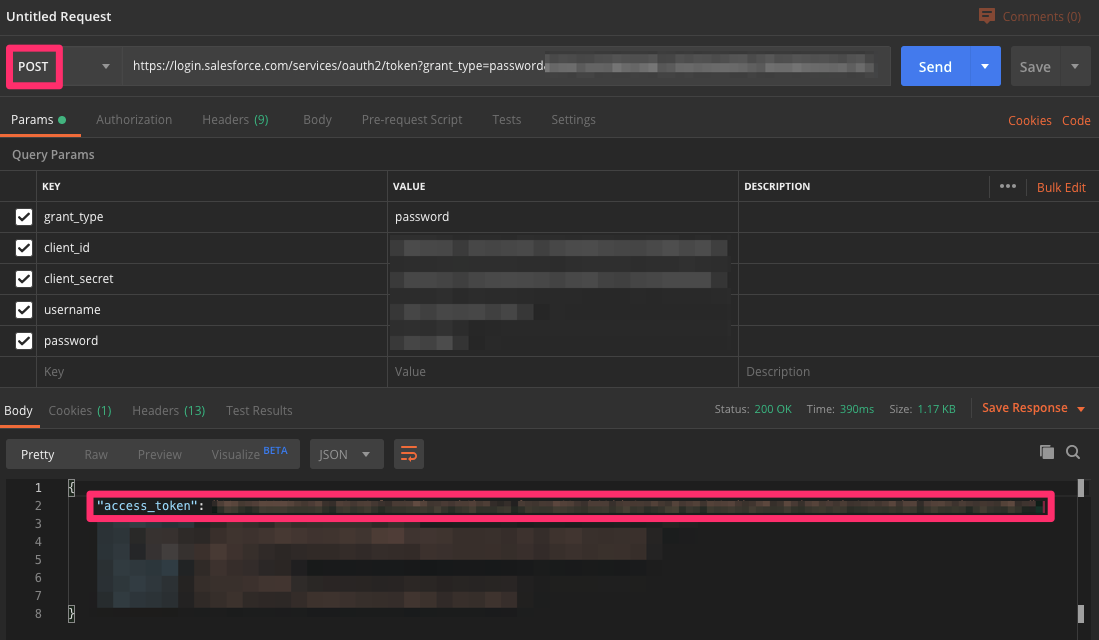Disable the grant_type query parameter
The height and width of the screenshot is (640, 1099).
[23, 216]
